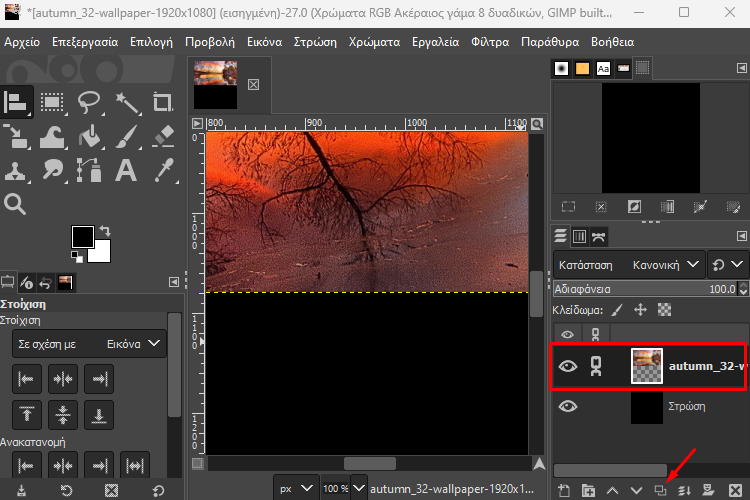
Task: Select the Align tool in toolbox
Action: click(15, 102)
